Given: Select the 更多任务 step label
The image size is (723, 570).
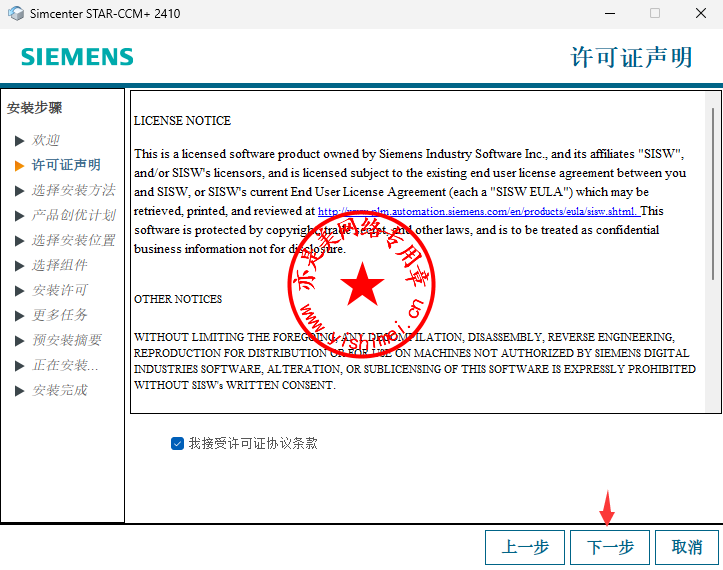Looking at the screenshot, I should (59, 315).
